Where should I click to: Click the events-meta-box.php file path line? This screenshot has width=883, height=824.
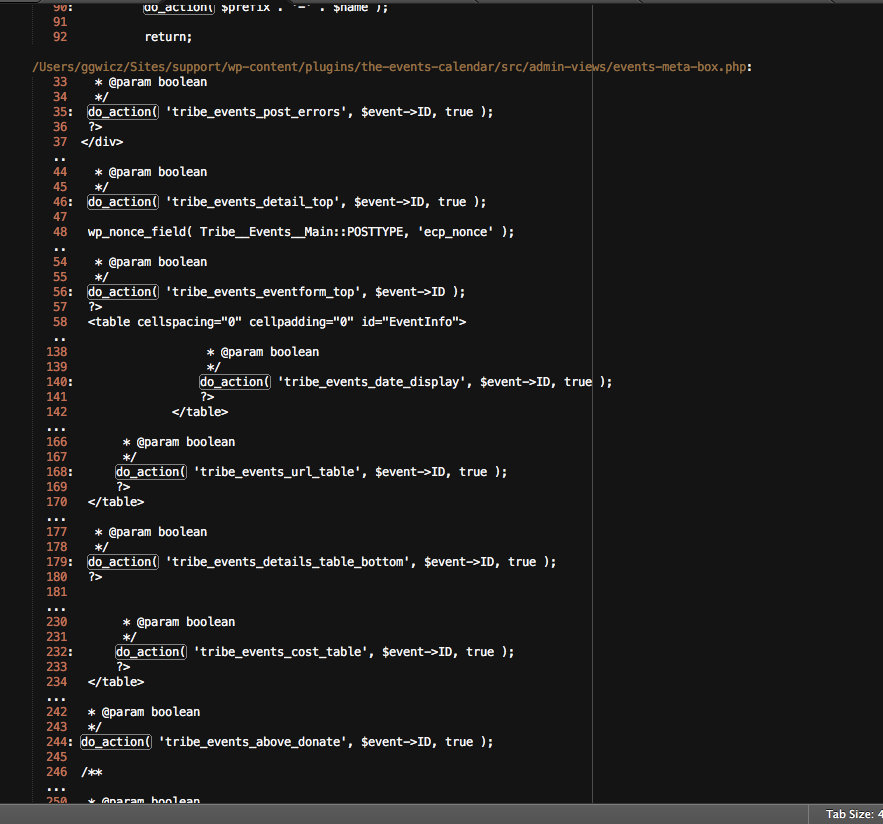[392, 67]
